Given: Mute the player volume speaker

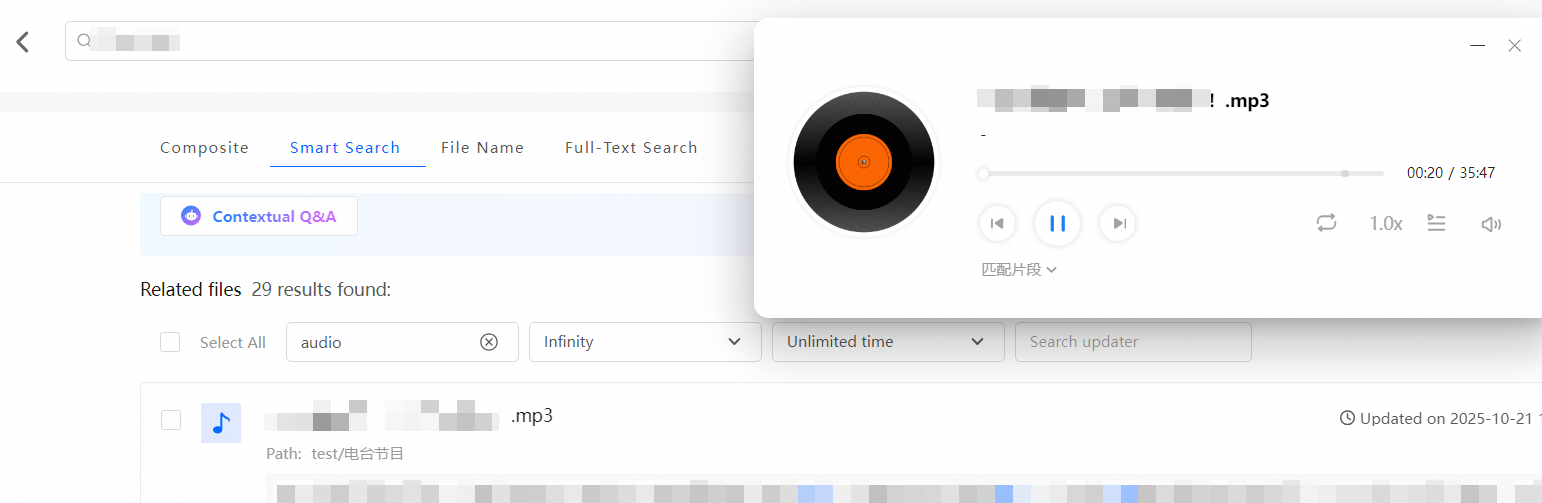Looking at the screenshot, I should click(1491, 224).
